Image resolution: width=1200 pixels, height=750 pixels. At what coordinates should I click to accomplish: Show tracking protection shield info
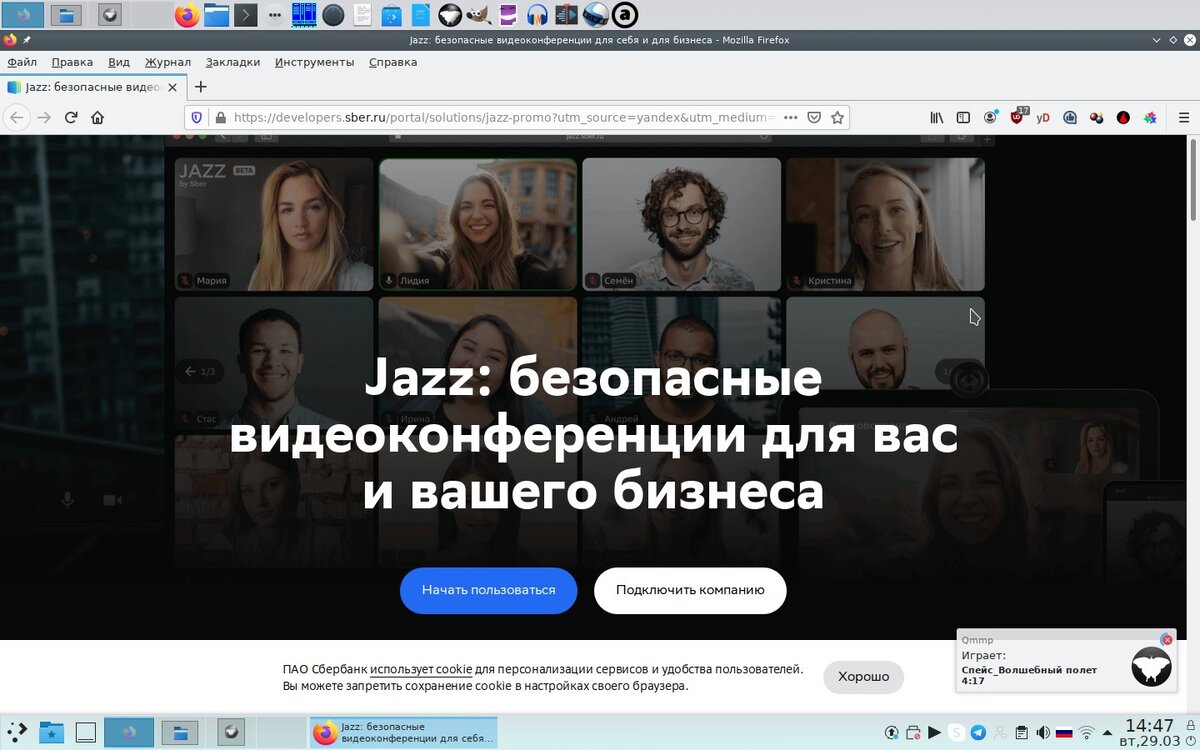(196, 117)
